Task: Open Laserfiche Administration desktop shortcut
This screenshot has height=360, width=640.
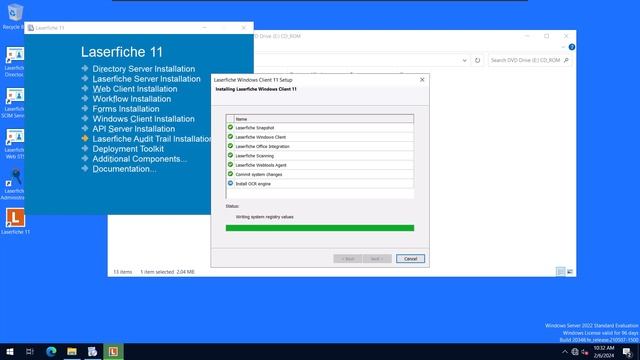Action: click(x=13, y=184)
